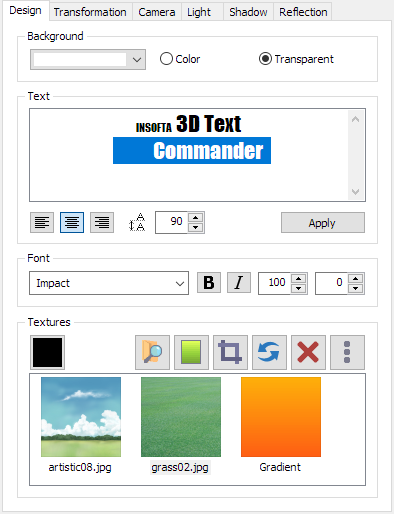This screenshot has width=394, height=514.
Task: Align text to the right
Action: [x=102, y=222]
